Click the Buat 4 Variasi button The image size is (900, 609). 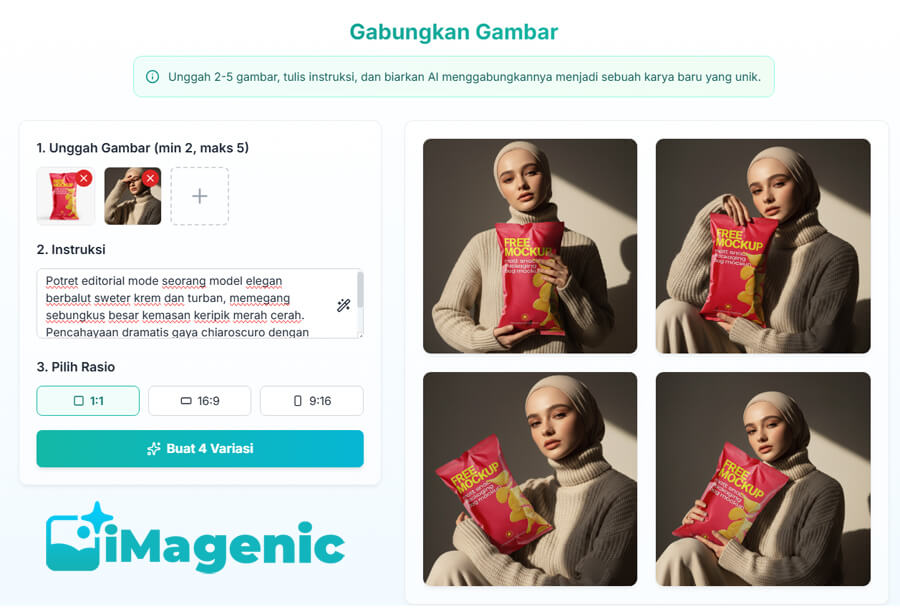pos(200,448)
